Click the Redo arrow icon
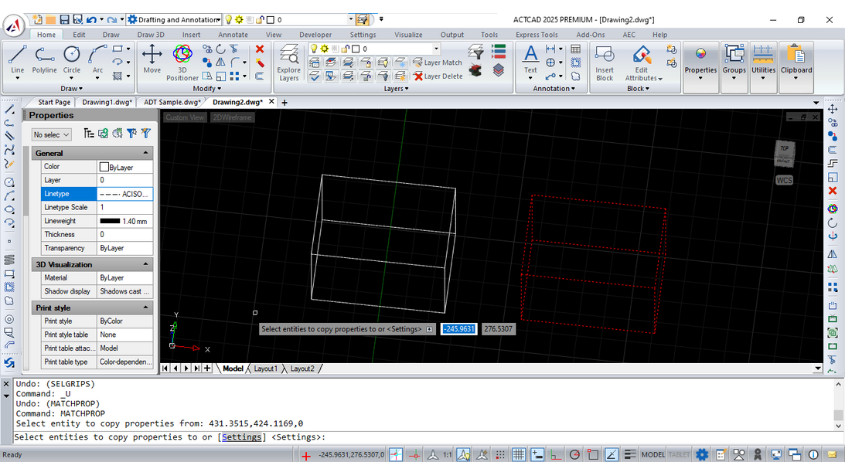This screenshot has width=845, height=475. (112, 19)
